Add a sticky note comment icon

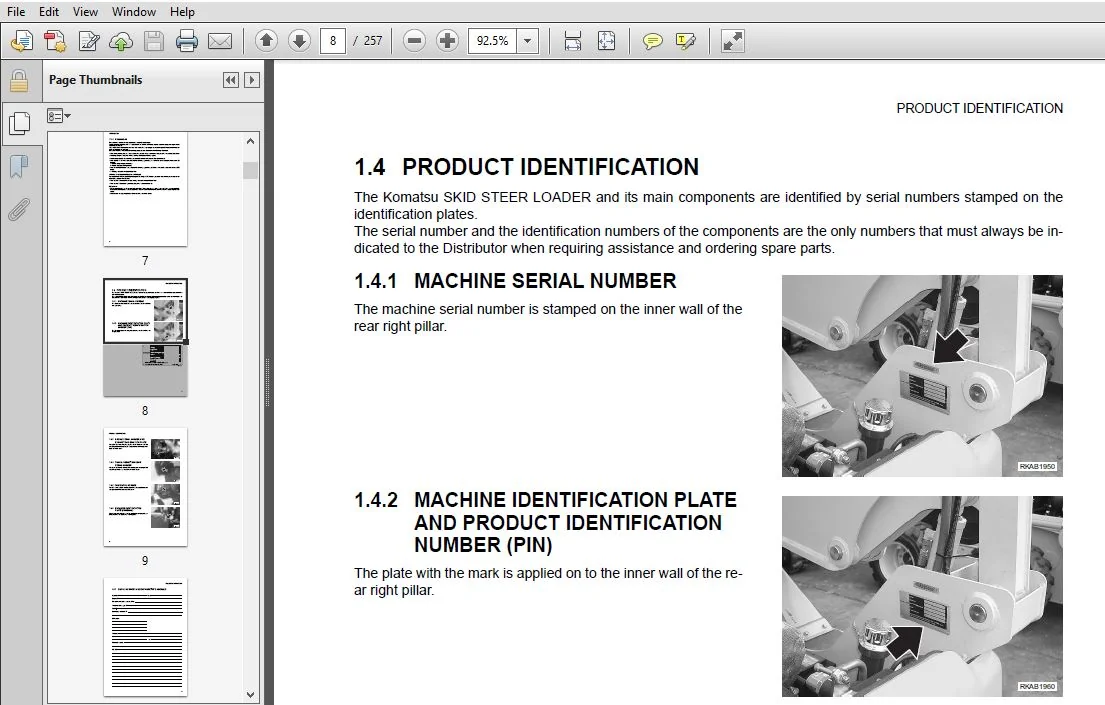tap(653, 41)
